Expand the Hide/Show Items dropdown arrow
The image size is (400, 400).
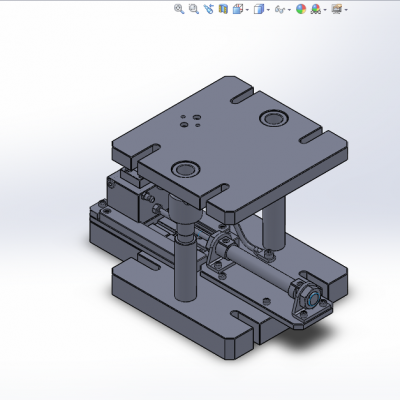click(289, 10)
